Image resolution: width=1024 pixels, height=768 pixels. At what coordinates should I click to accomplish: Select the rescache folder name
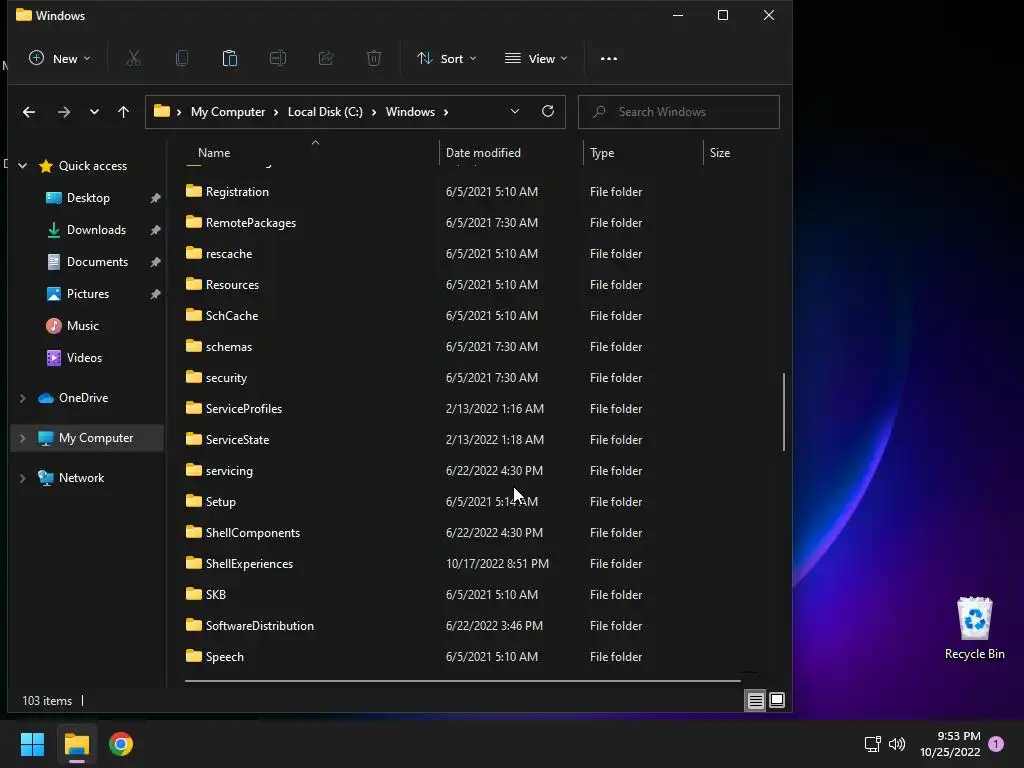229,253
